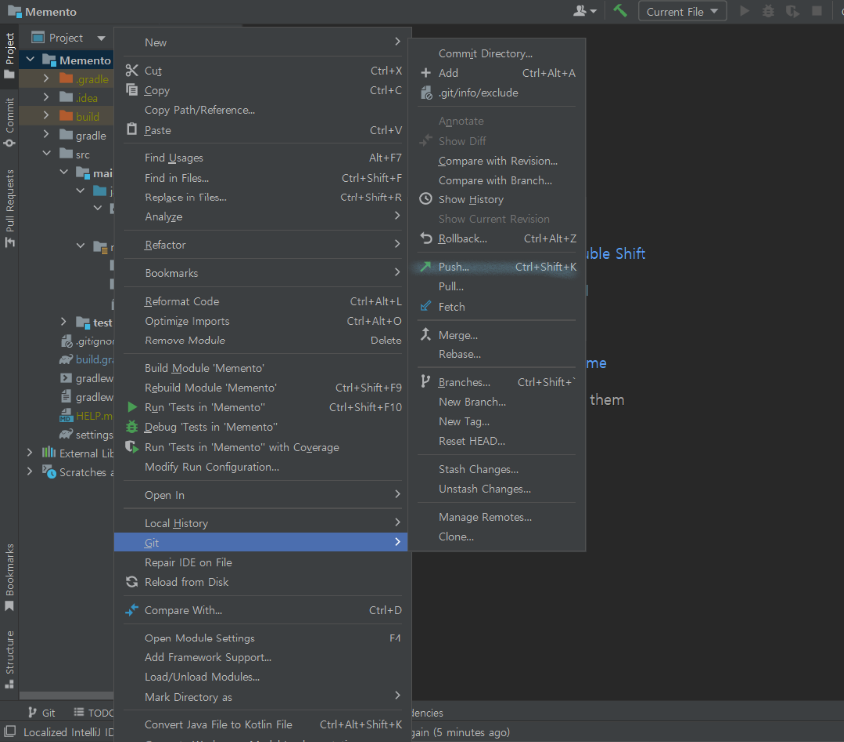Viewport: 844px width, 742px height.
Task: Open the Bookmarks sidebar tab
Action: point(9,577)
